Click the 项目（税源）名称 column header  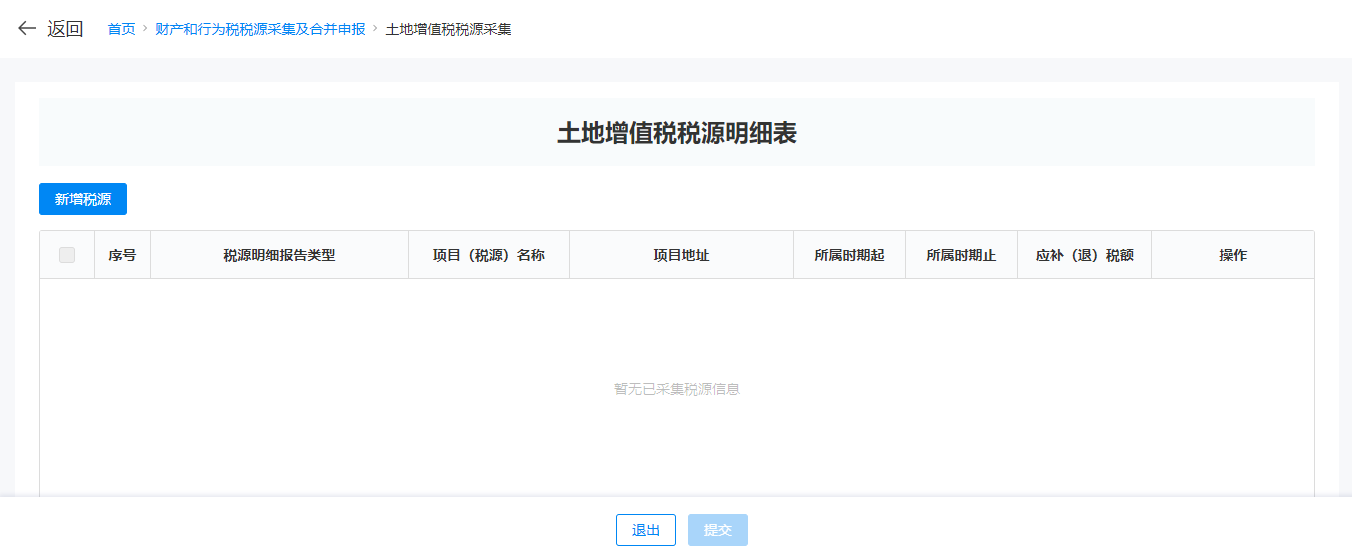488,255
